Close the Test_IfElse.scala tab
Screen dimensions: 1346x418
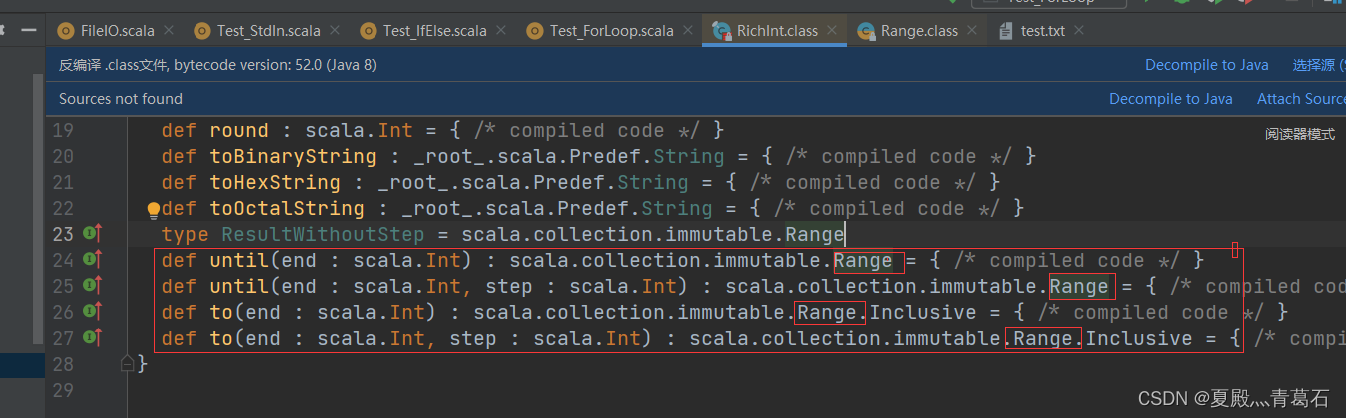501,31
